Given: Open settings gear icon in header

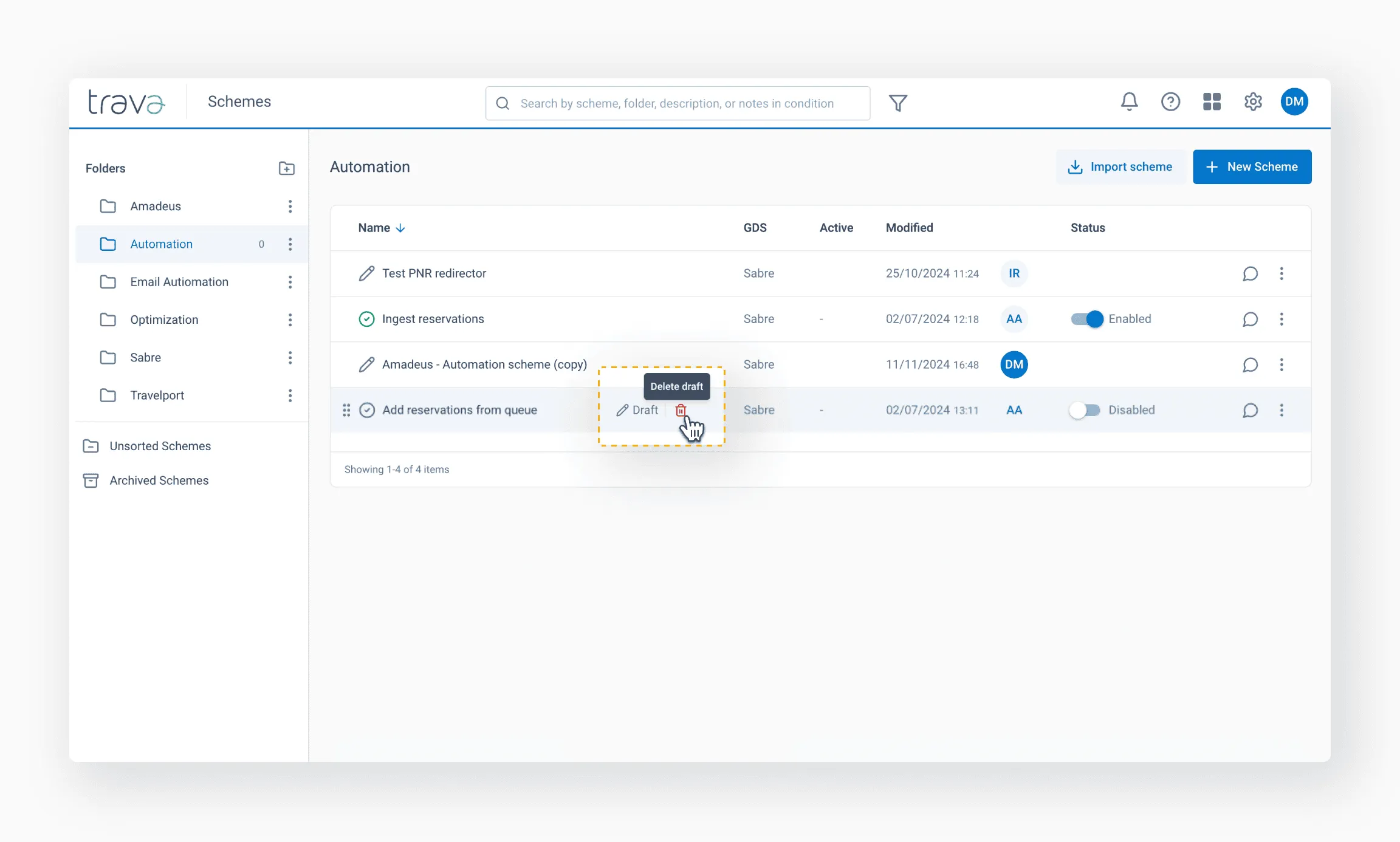Looking at the screenshot, I should (1253, 101).
